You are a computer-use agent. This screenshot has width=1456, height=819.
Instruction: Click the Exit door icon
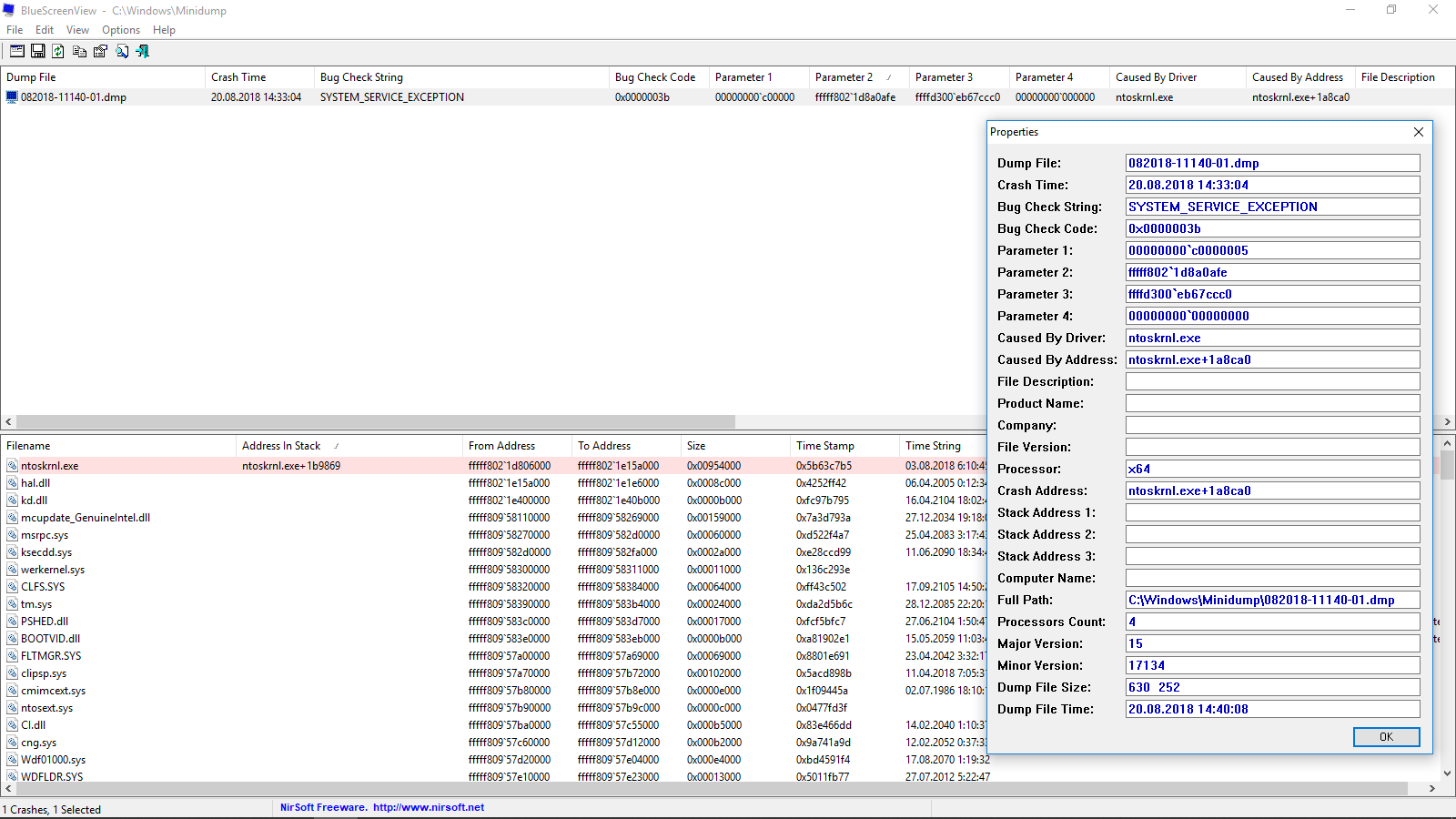pos(143,52)
